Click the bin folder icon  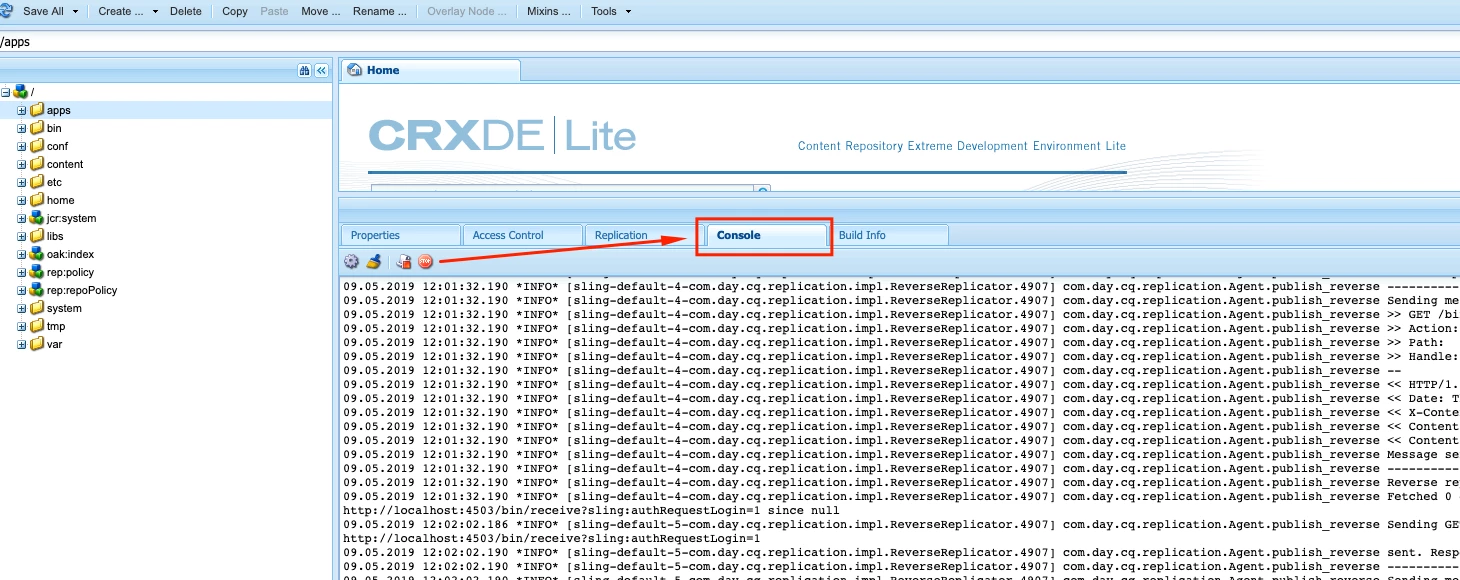(x=37, y=128)
